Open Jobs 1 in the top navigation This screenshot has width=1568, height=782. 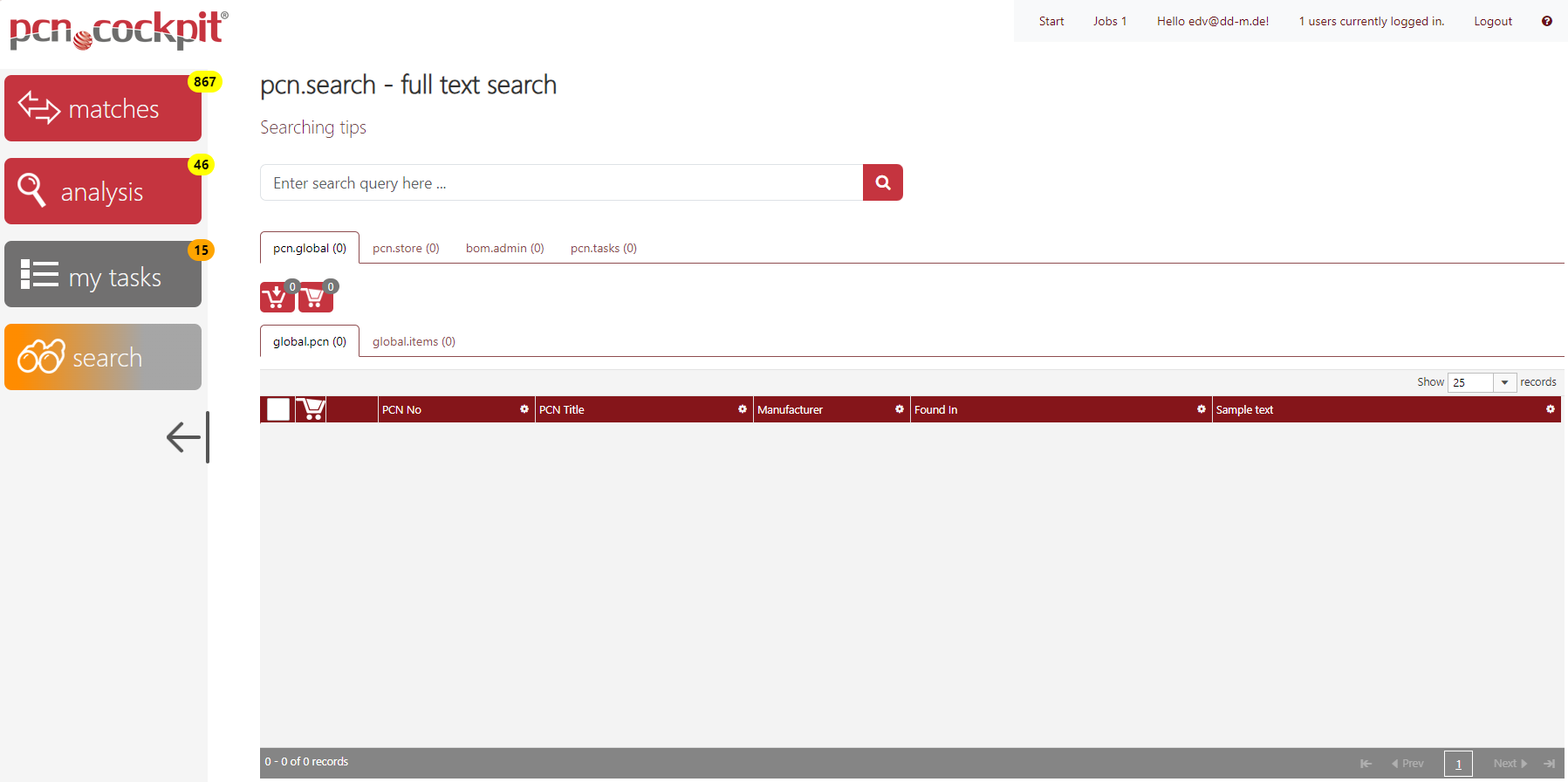pos(1110,21)
